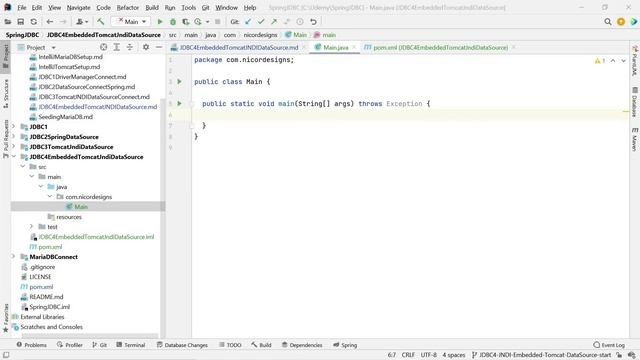Navigate forward in toolbar
This screenshot has height=360, width=640.
point(63,22)
